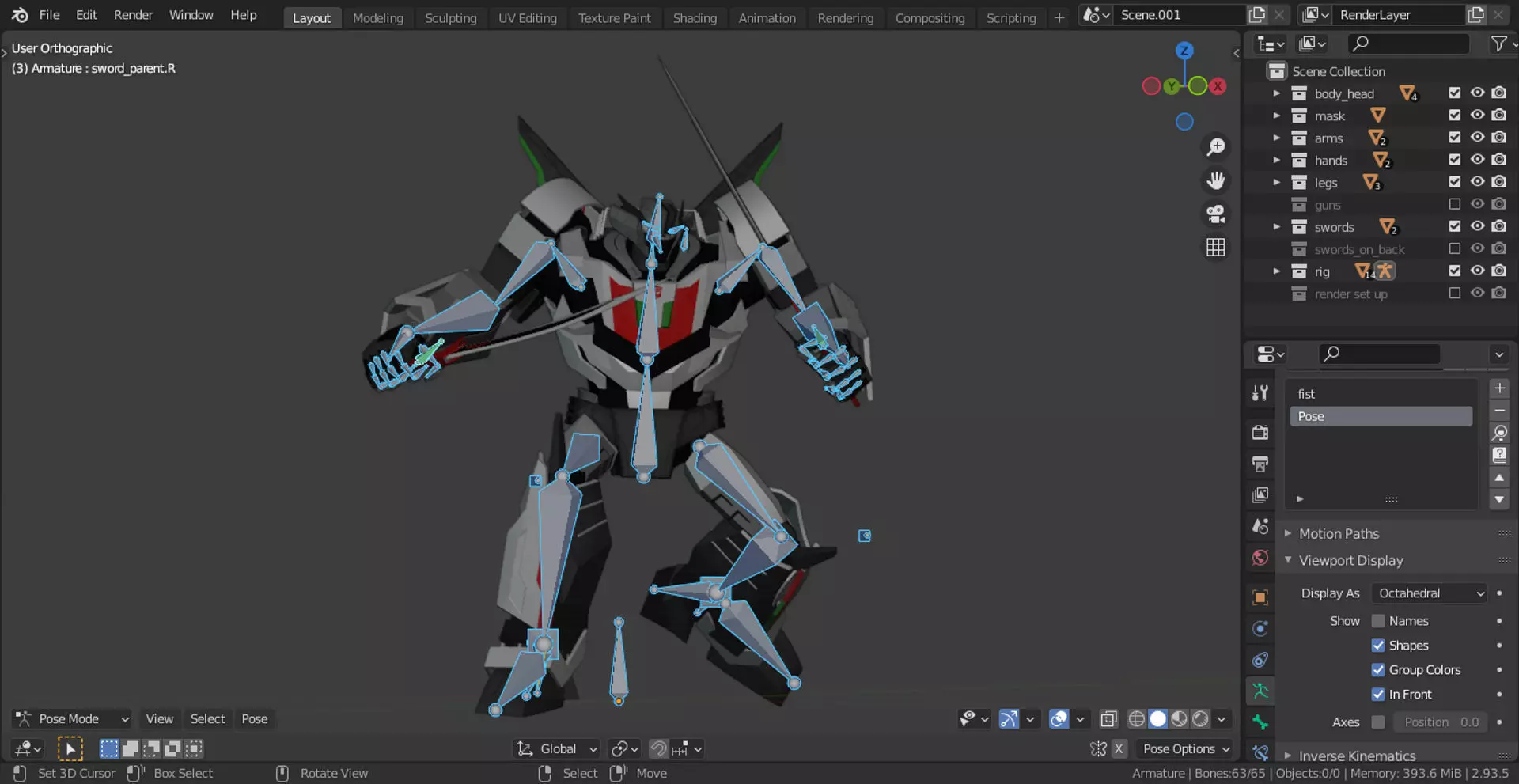Viewport: 1519px width, 784px height.
Task: Open Display As Octahedral dropdown
Action: point(1430,593)
